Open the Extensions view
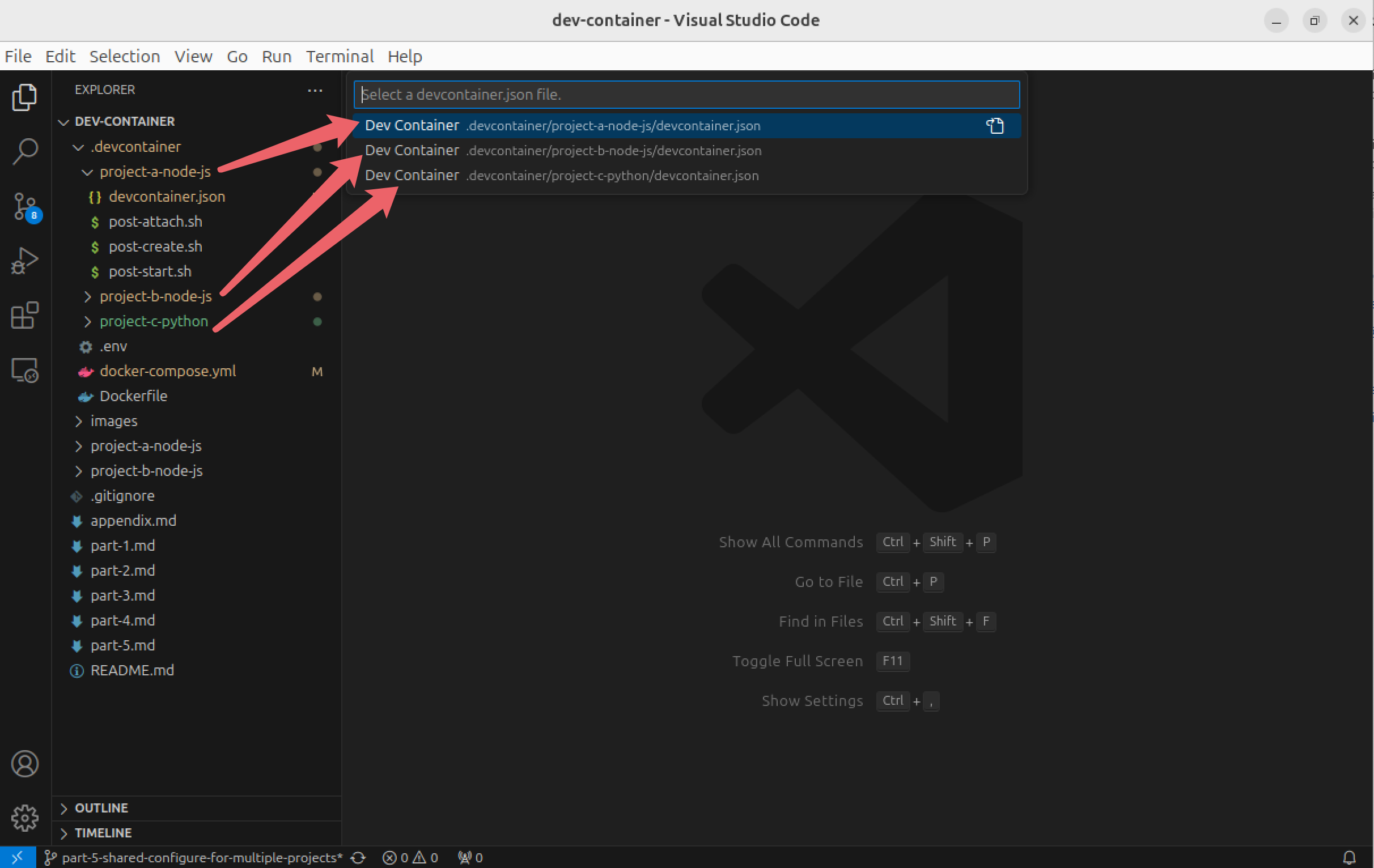The image size is (1374, 868). pyautogui.click(x=25, y=315)
